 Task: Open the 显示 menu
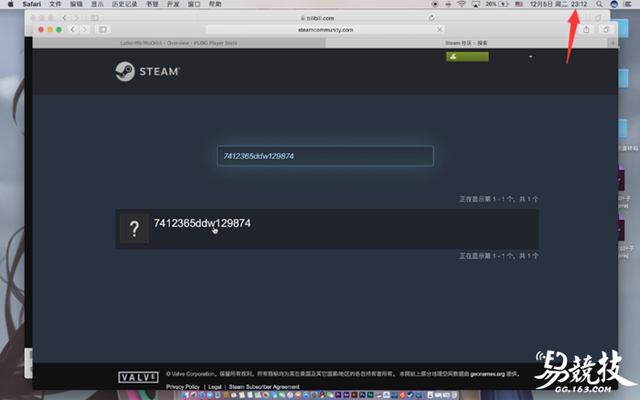pos(97,4)
